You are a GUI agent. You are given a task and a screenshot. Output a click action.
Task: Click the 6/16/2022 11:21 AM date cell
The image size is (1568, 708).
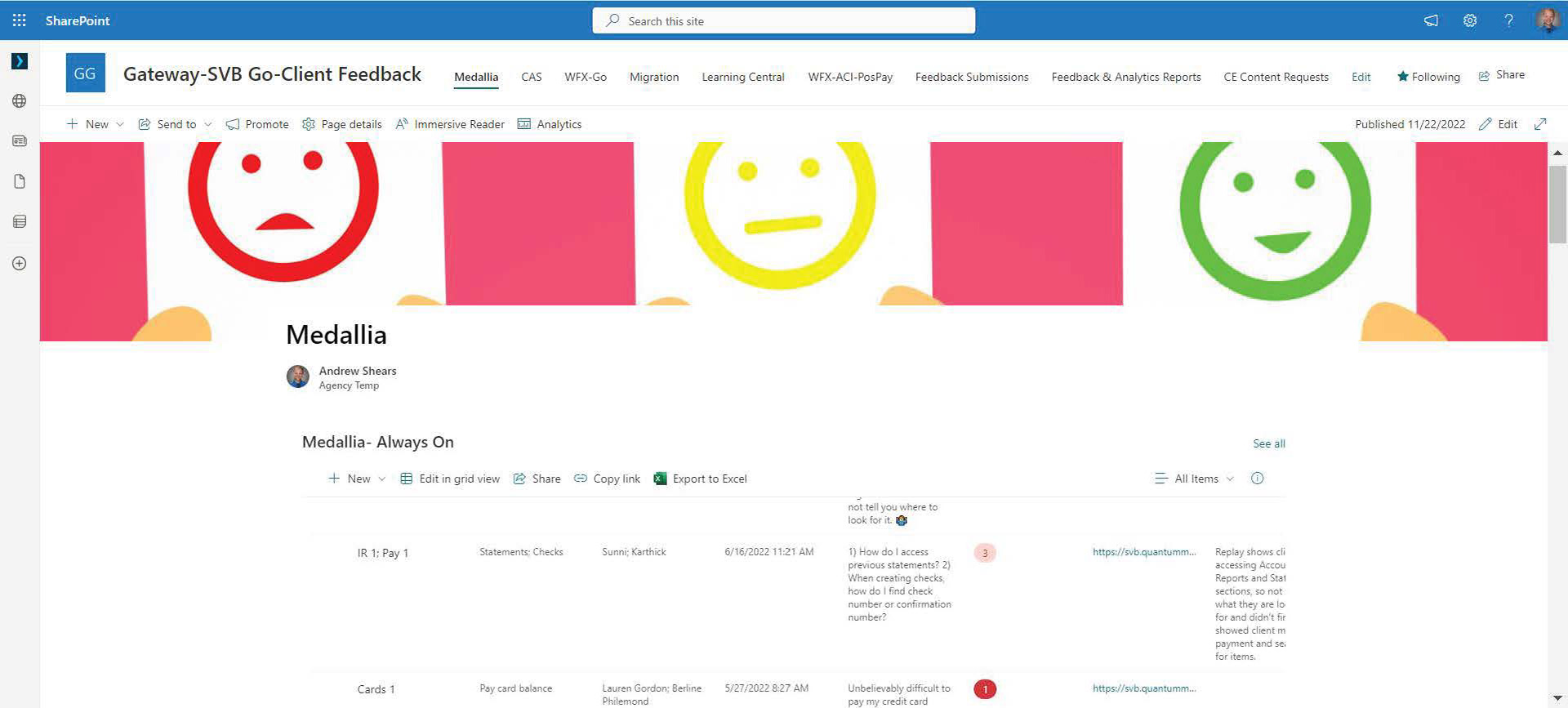(x=768, y=552)
